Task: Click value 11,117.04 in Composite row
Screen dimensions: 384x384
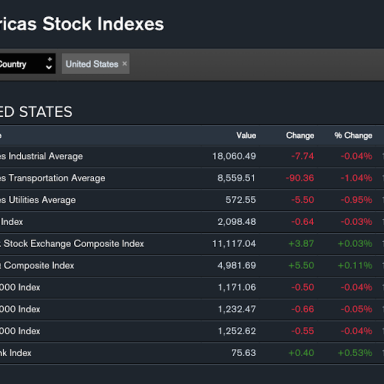Action: 234,244
